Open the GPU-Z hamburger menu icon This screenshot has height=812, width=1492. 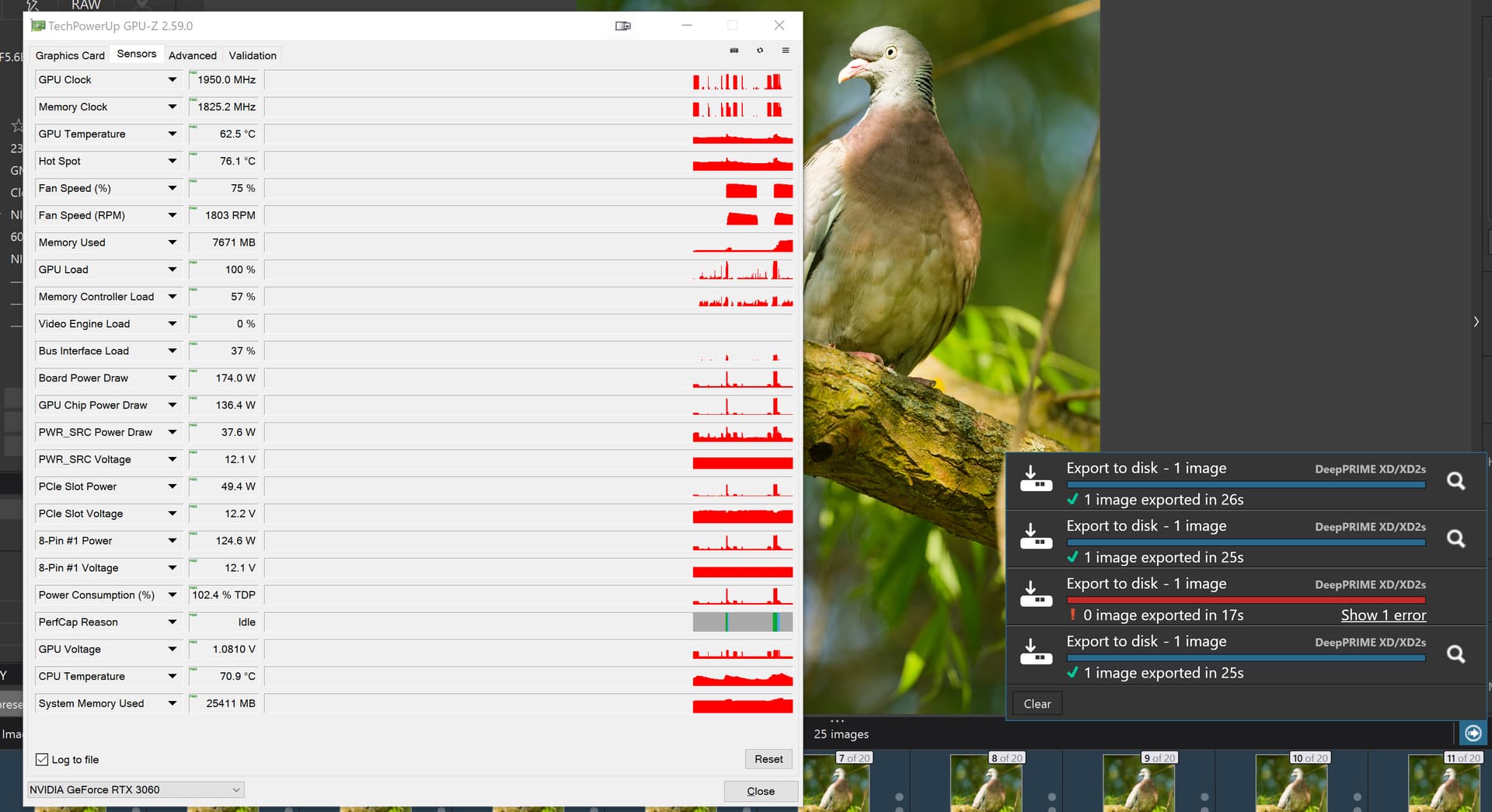[786, 51]
